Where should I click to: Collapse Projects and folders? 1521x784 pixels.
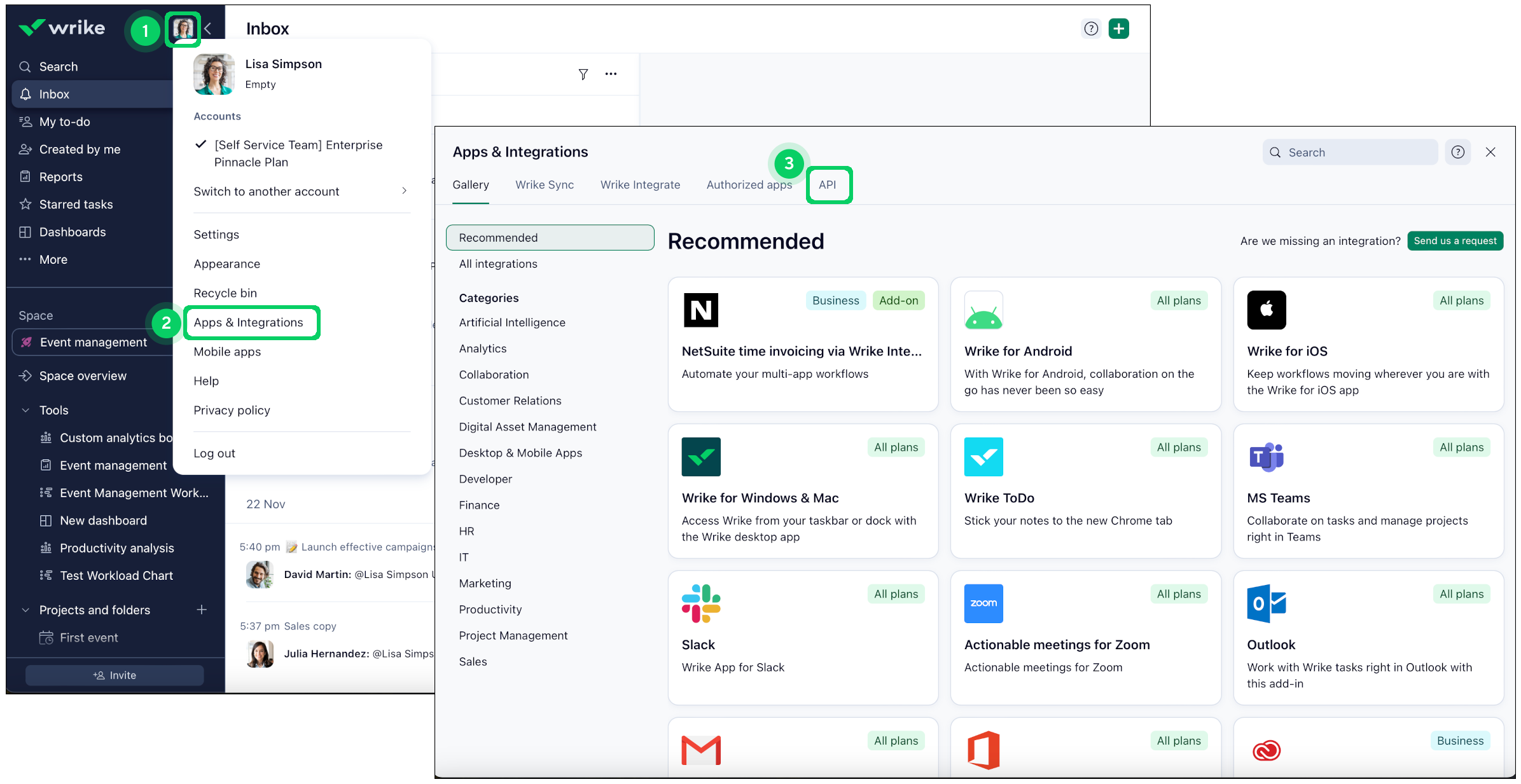(x=25, y=609)
